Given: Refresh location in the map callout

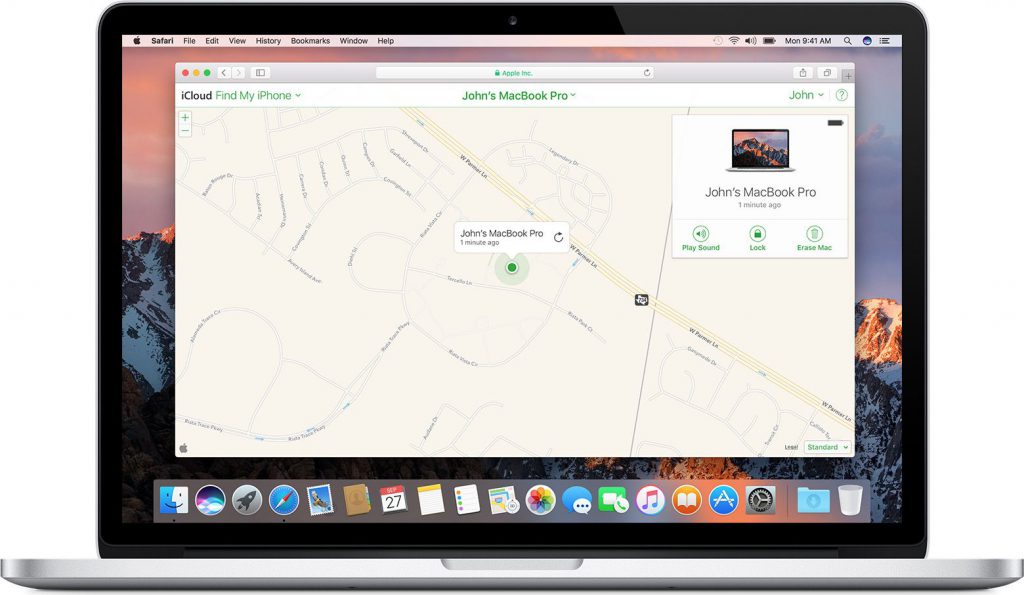Looking at the screenshot, I should 558,236.
